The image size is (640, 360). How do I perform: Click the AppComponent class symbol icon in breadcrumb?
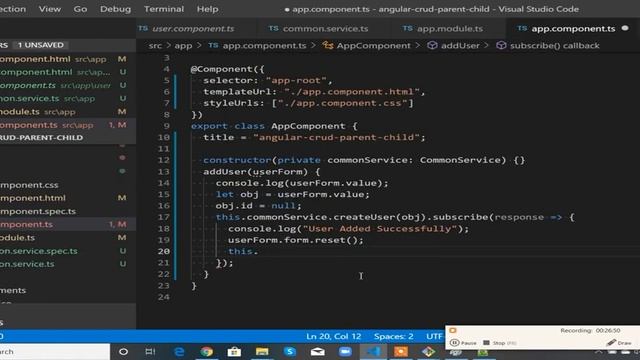click(328, 45)
